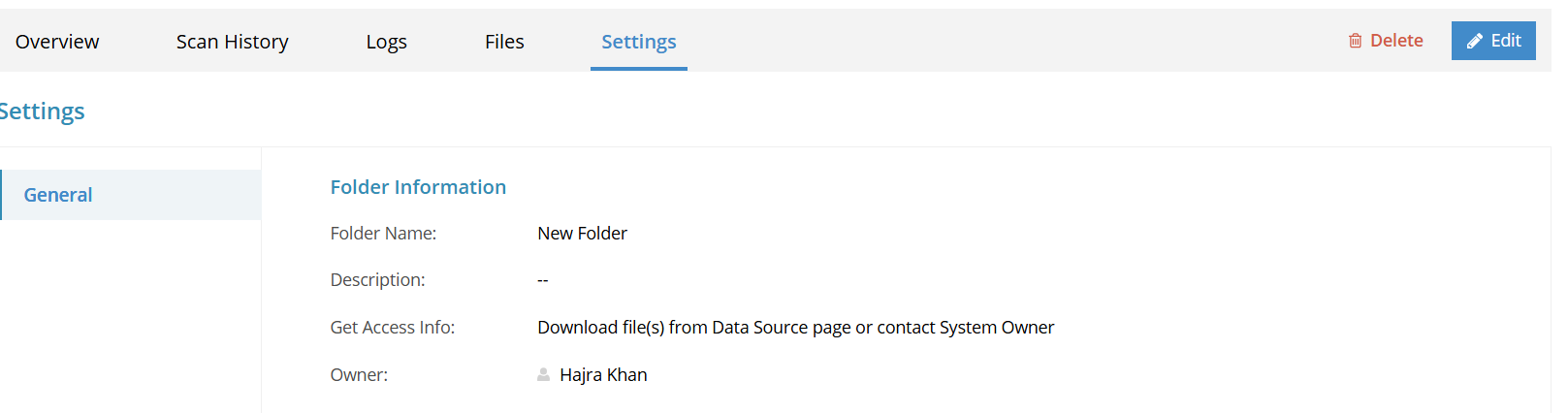
Task: Click the active Settings tab
Action: pos(639,42)
